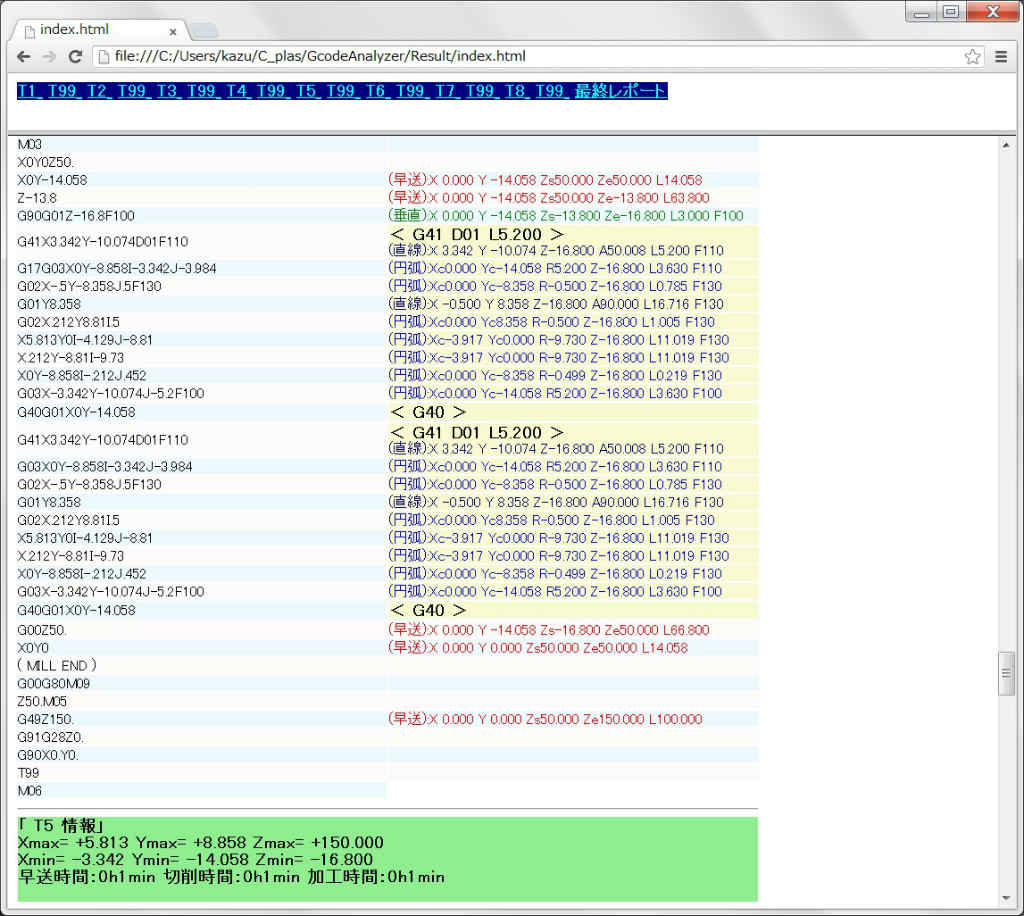The width and height of the screenshot is (1024, 916).
Task: Click the red 早送 line ending L66.800
Action: point(549,630)
